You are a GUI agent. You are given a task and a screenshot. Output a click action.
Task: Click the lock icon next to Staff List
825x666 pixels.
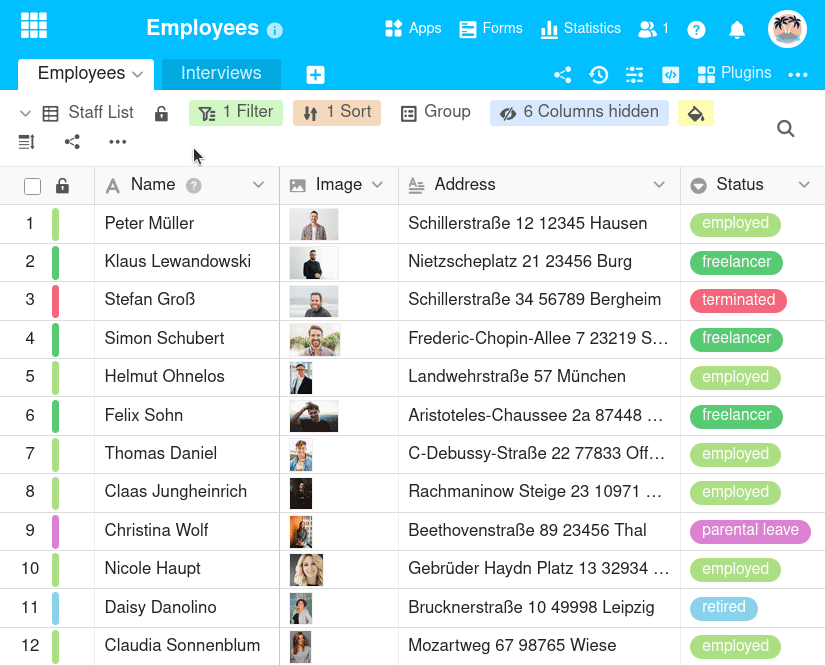coord(161,112)
